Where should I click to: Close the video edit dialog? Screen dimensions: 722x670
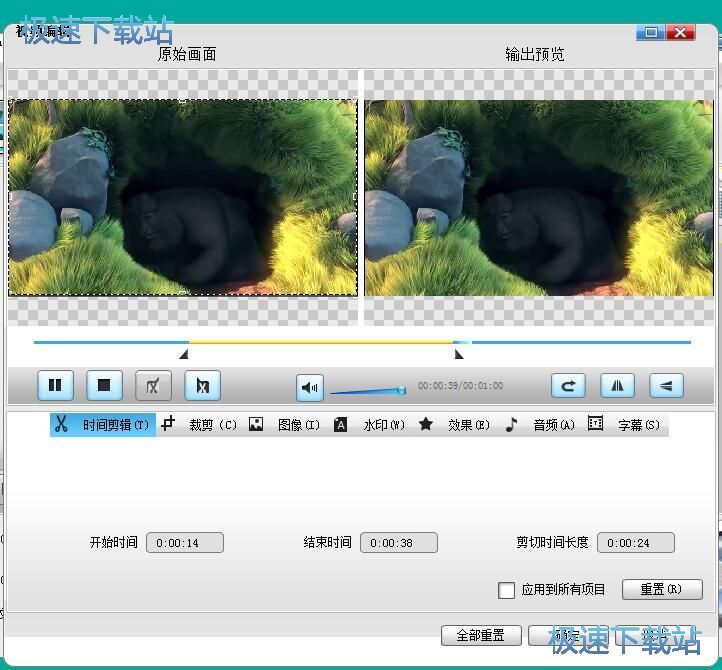[680, 32]
